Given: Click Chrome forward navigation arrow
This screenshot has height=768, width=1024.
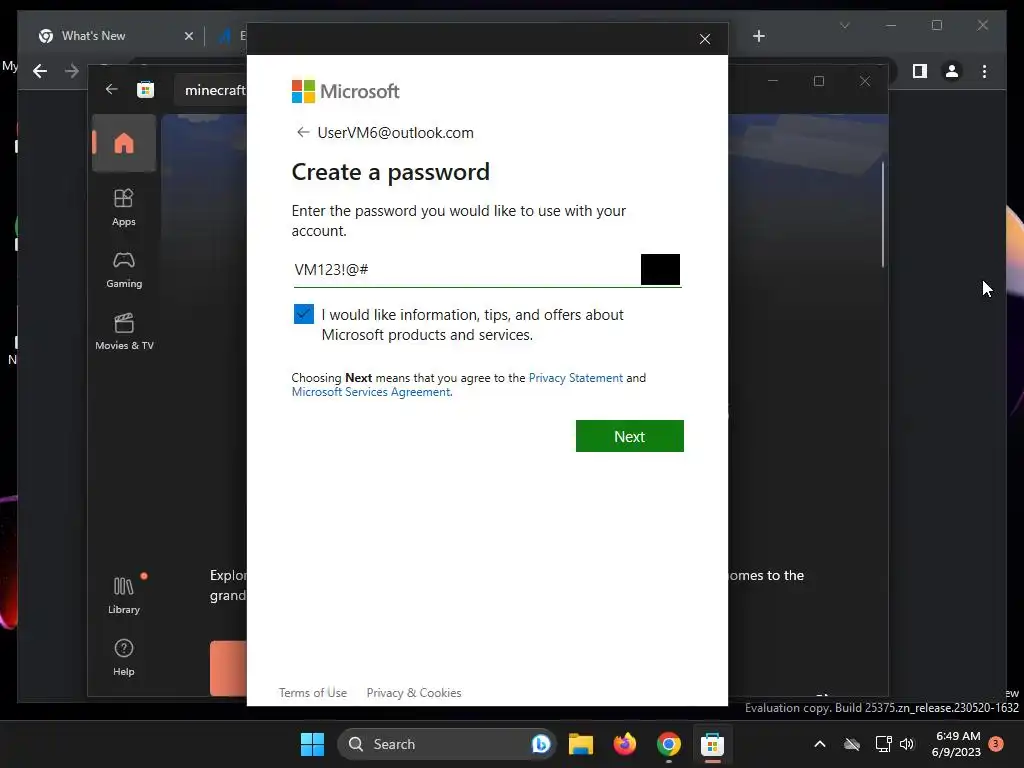Looking at the screenshot, I should point(71,71).
